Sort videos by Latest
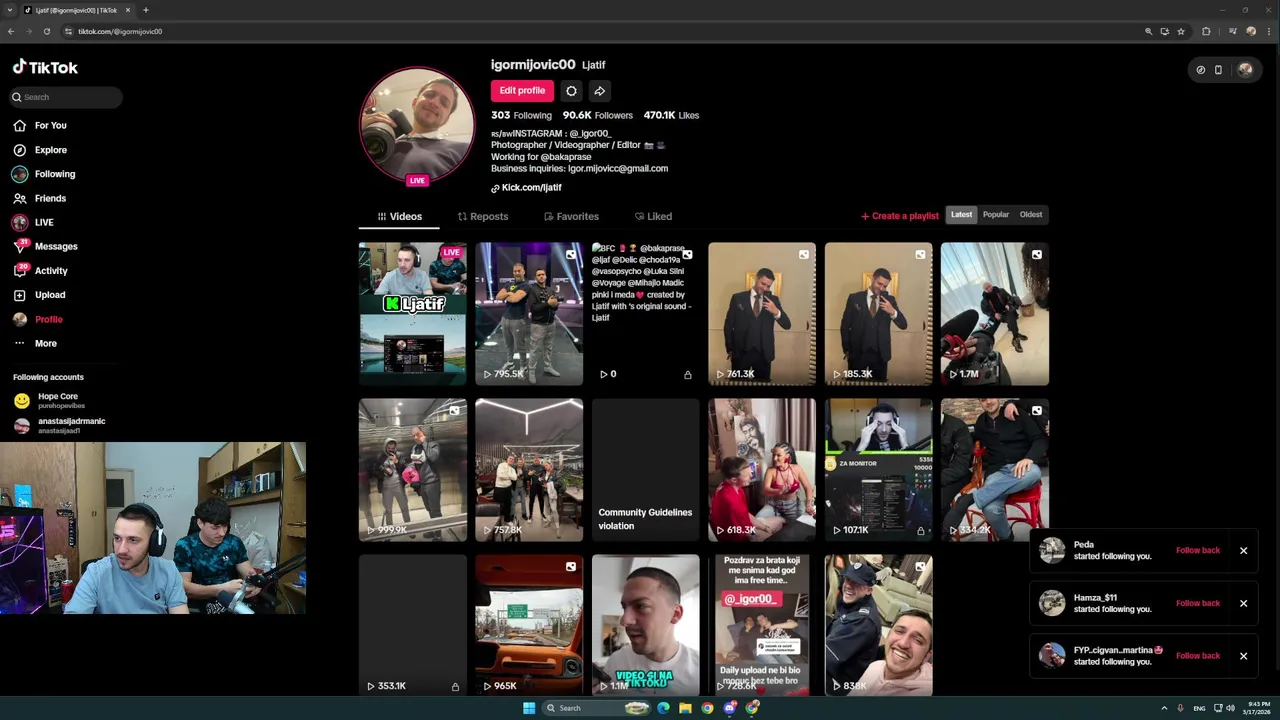The width and height of the screenshot is (1280, 720). pos(961,215)
